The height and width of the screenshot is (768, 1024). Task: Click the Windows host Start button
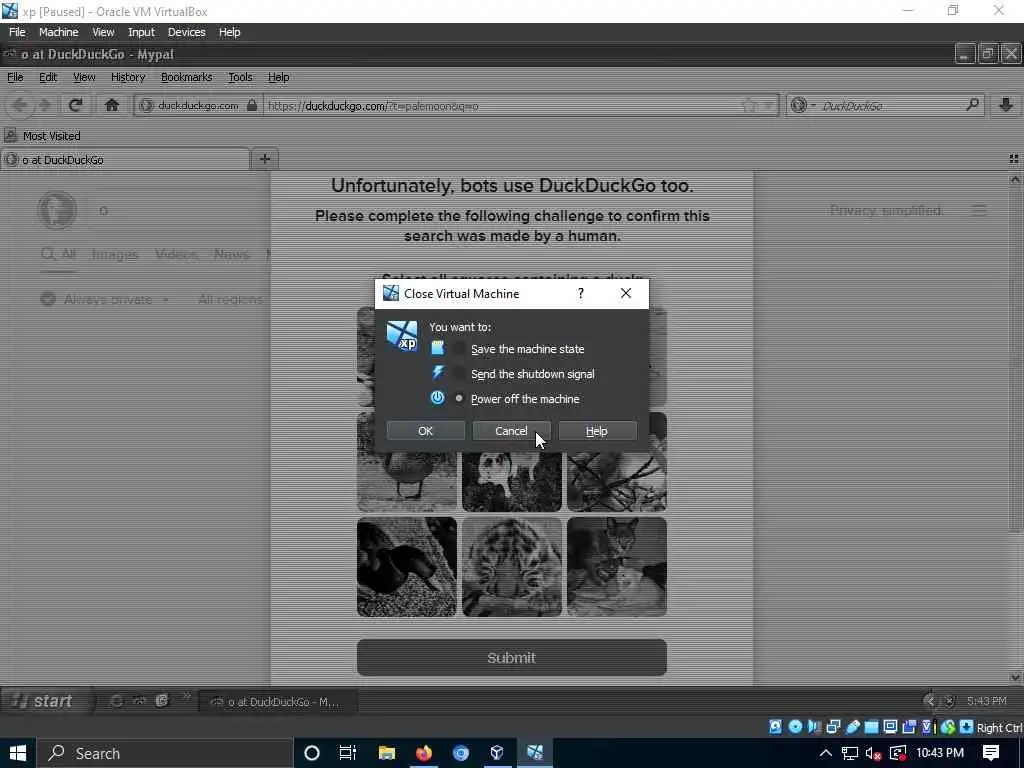click(18, 753)
